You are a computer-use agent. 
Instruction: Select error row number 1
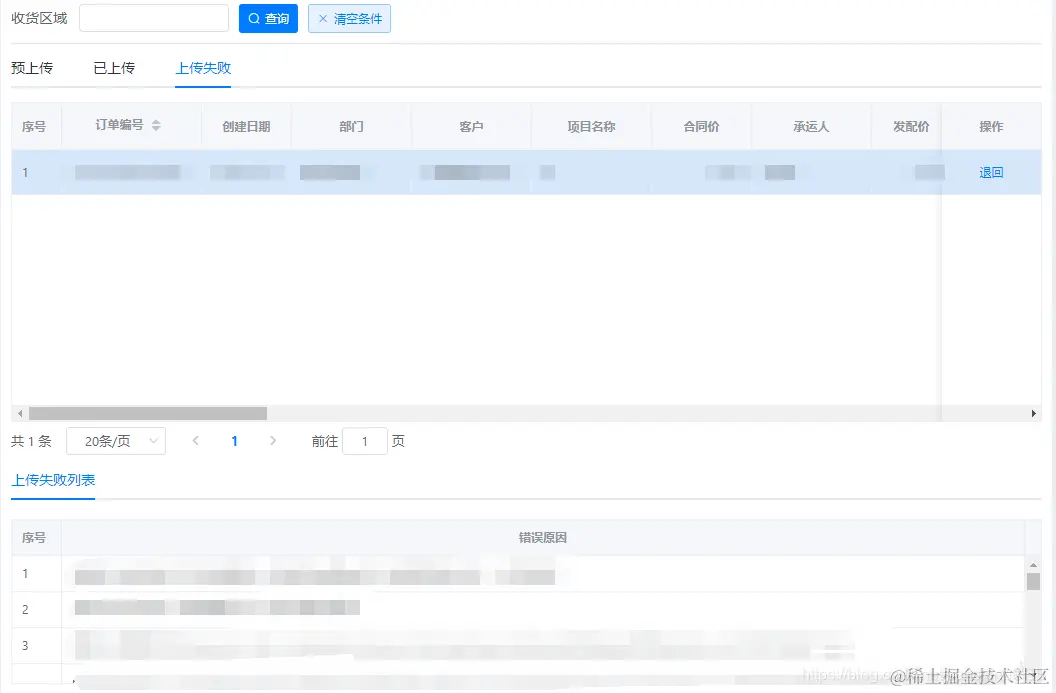[518, 574]
